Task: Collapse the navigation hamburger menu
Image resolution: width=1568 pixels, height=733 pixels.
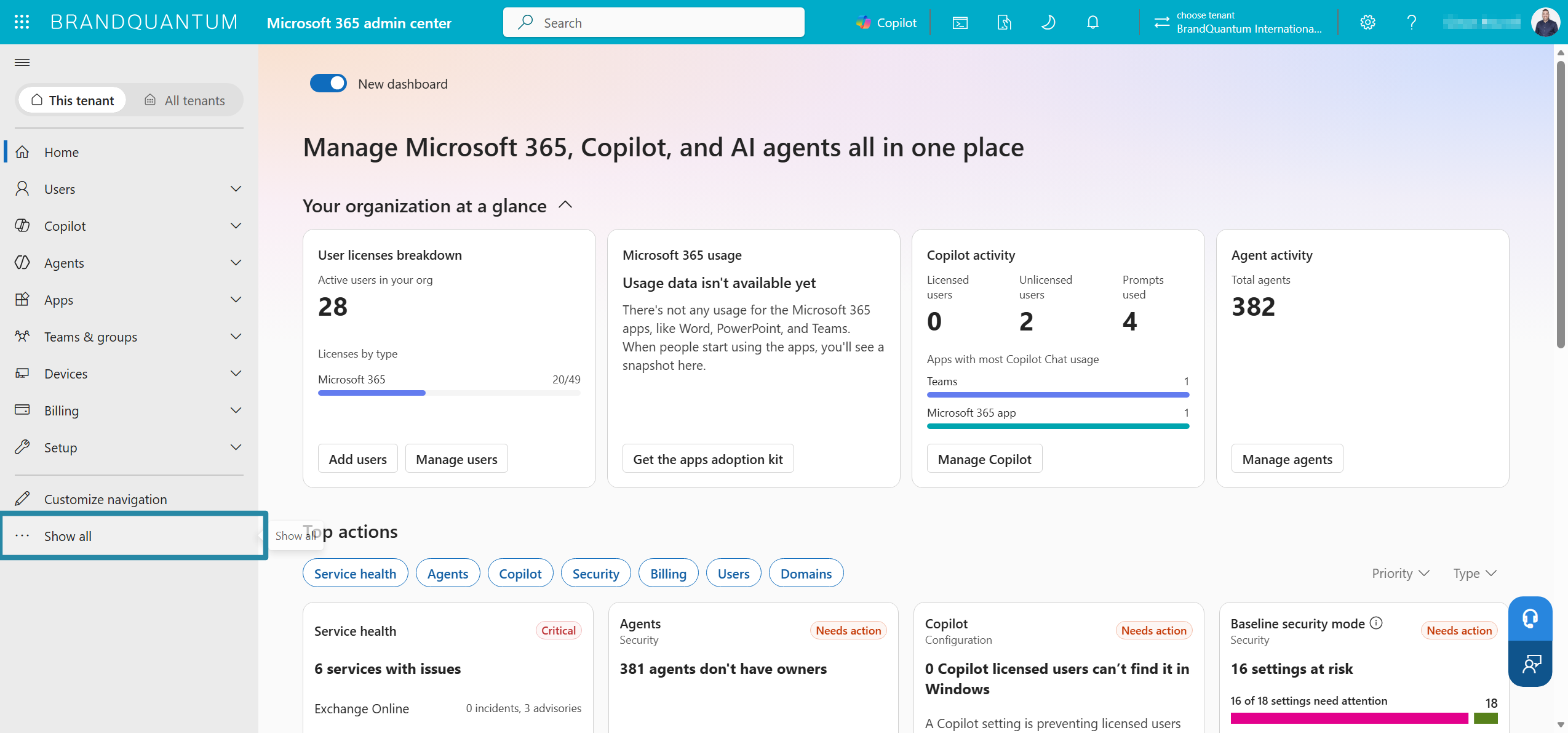Action: click(22, 62)
